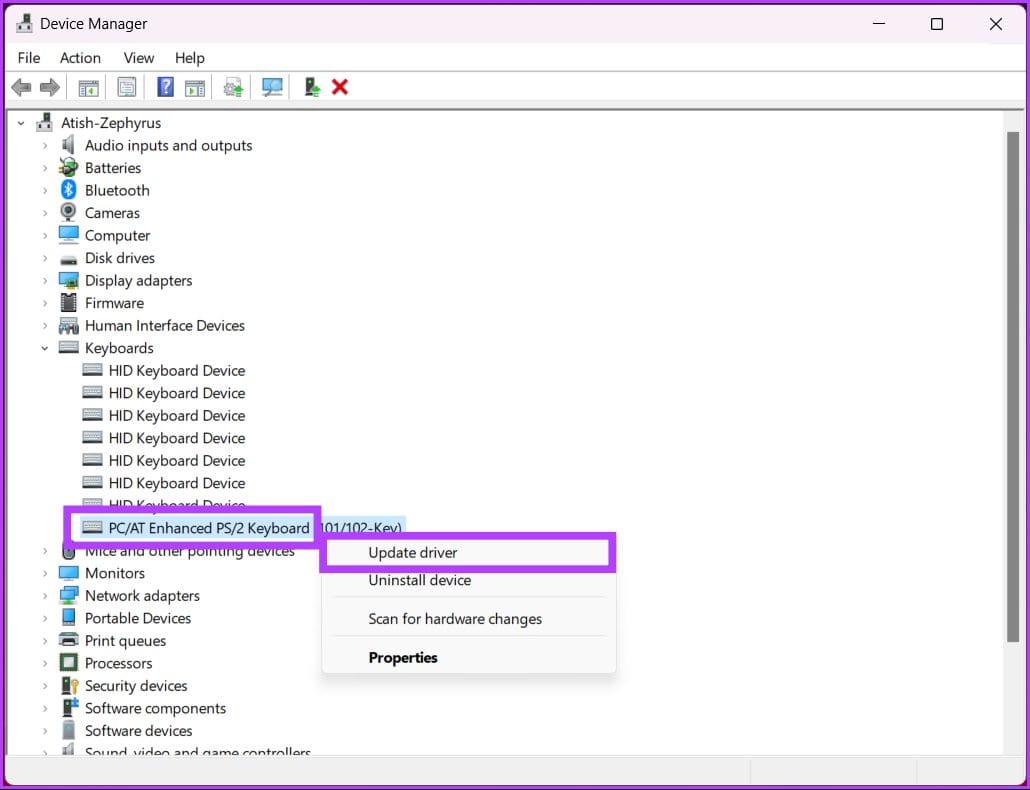The width and height of the screenshot is (1030, 790).
Task: Expand the Bluetooth category chevron
Action: 45,190
